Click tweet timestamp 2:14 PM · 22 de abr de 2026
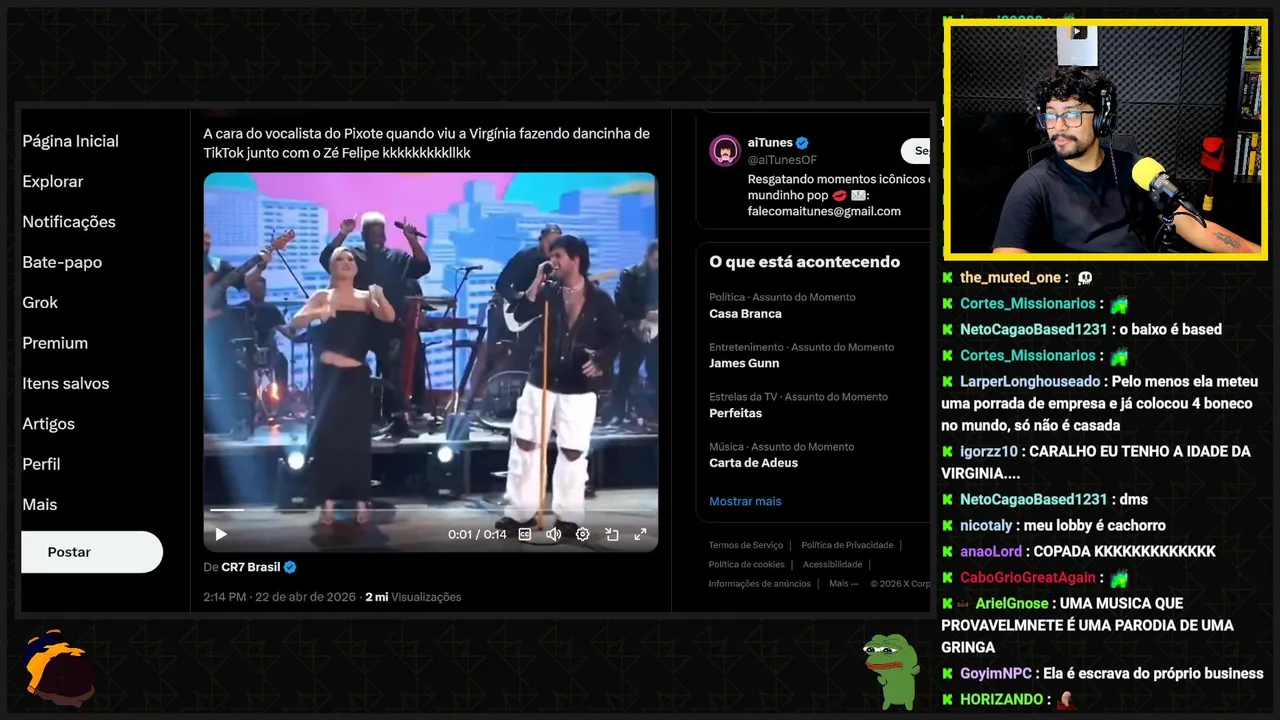This screenshot has height=720, width=1280. tap(279, 597)
